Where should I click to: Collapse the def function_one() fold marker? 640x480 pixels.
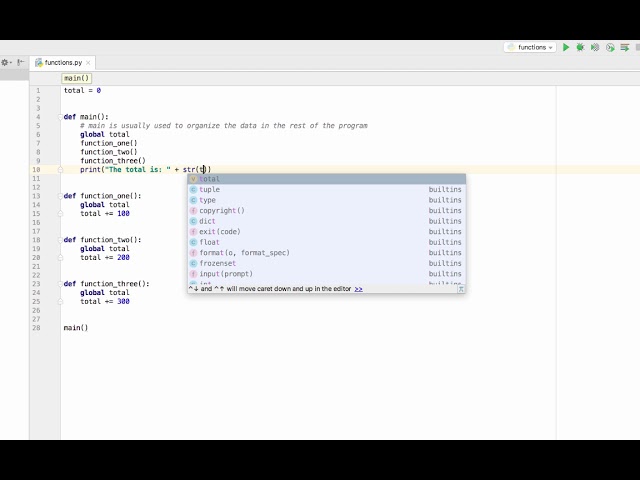[60, 196]
